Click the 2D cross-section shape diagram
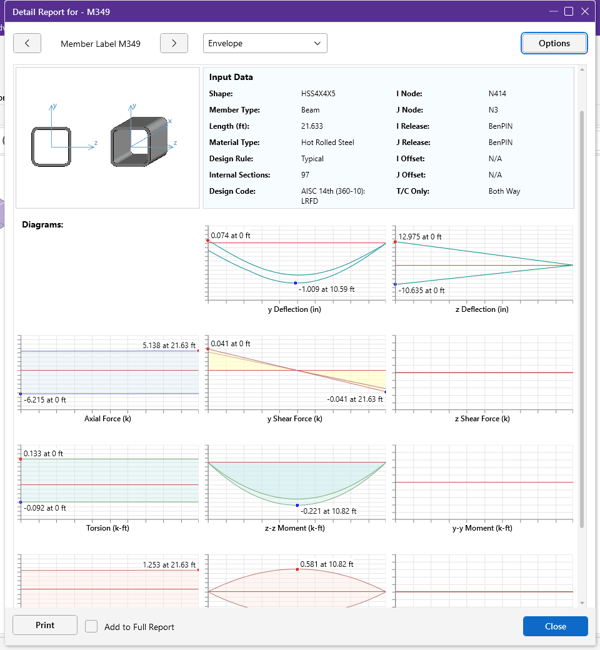 [51, 147]
